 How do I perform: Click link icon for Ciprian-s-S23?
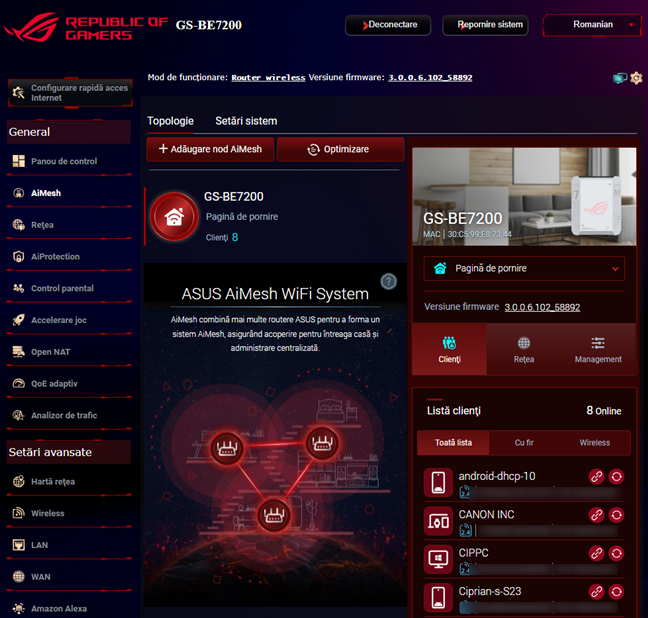click(596, 592)
